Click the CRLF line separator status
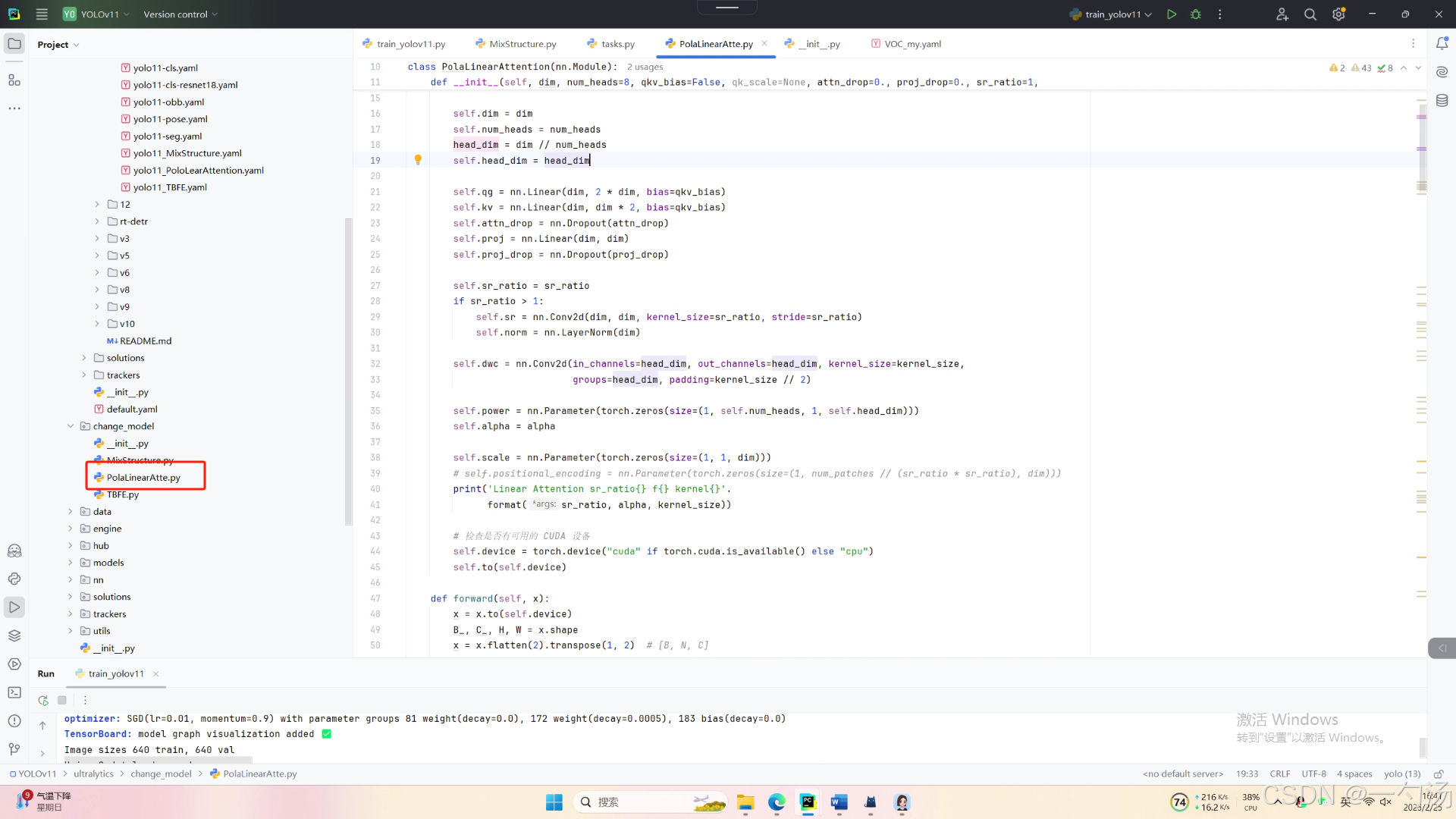Image resolution: width=1456 pixels, height=819 pixels. [1279, 774]
